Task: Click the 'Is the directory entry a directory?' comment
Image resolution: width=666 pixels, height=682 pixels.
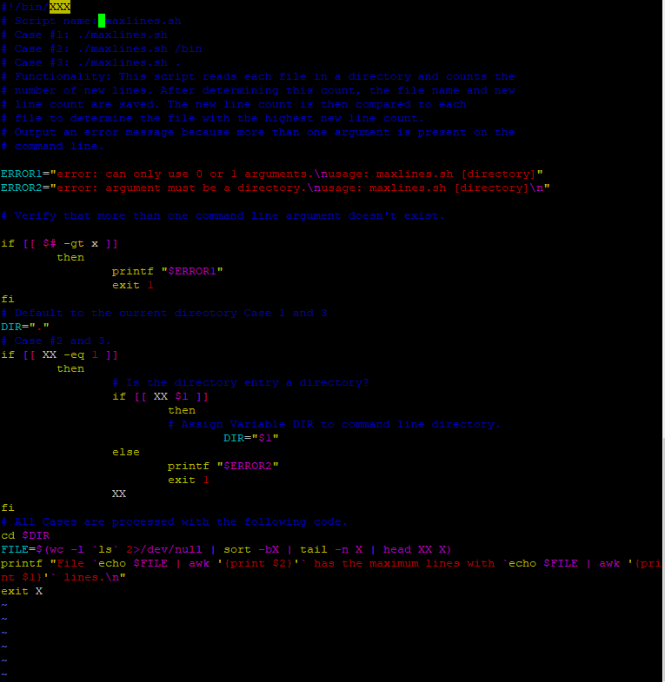Action: click(241, 383)
